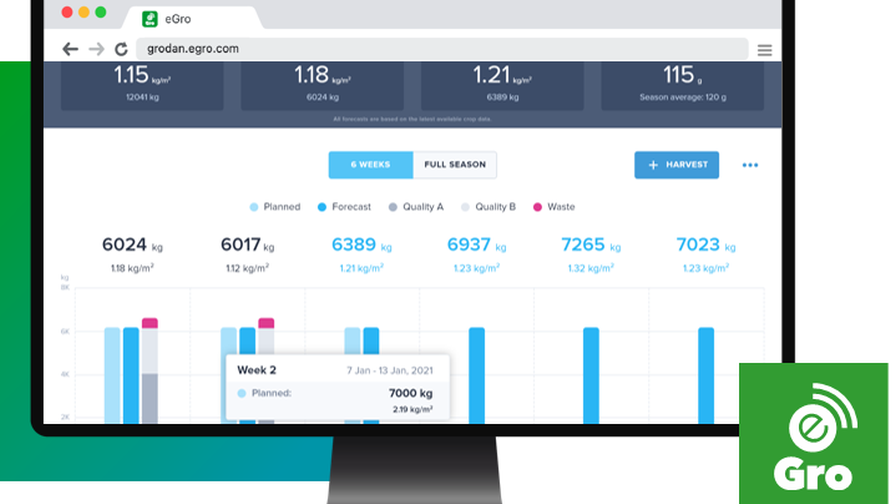Viewport: 896px width, 504px height.
Task: Click the eGro tab favicon
Action: 150,19
